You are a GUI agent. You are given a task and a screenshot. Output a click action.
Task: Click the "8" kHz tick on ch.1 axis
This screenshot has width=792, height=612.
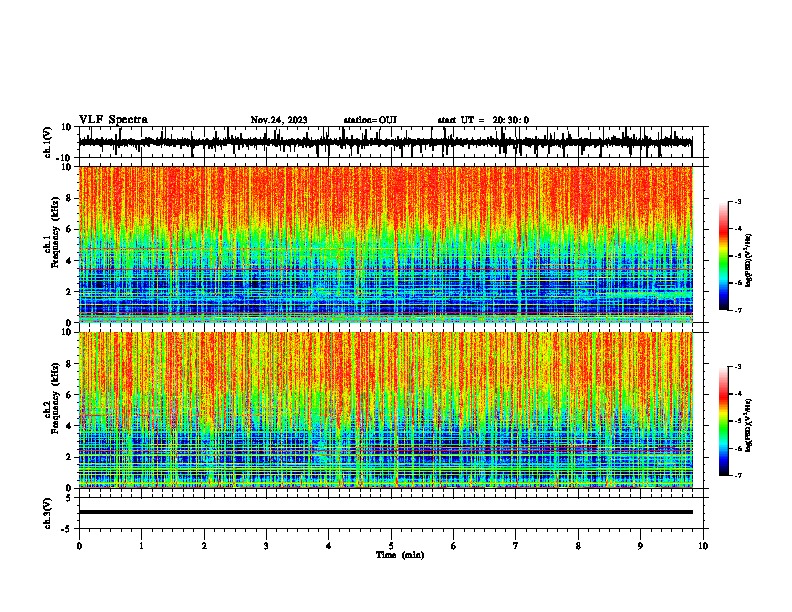point(70,198)
